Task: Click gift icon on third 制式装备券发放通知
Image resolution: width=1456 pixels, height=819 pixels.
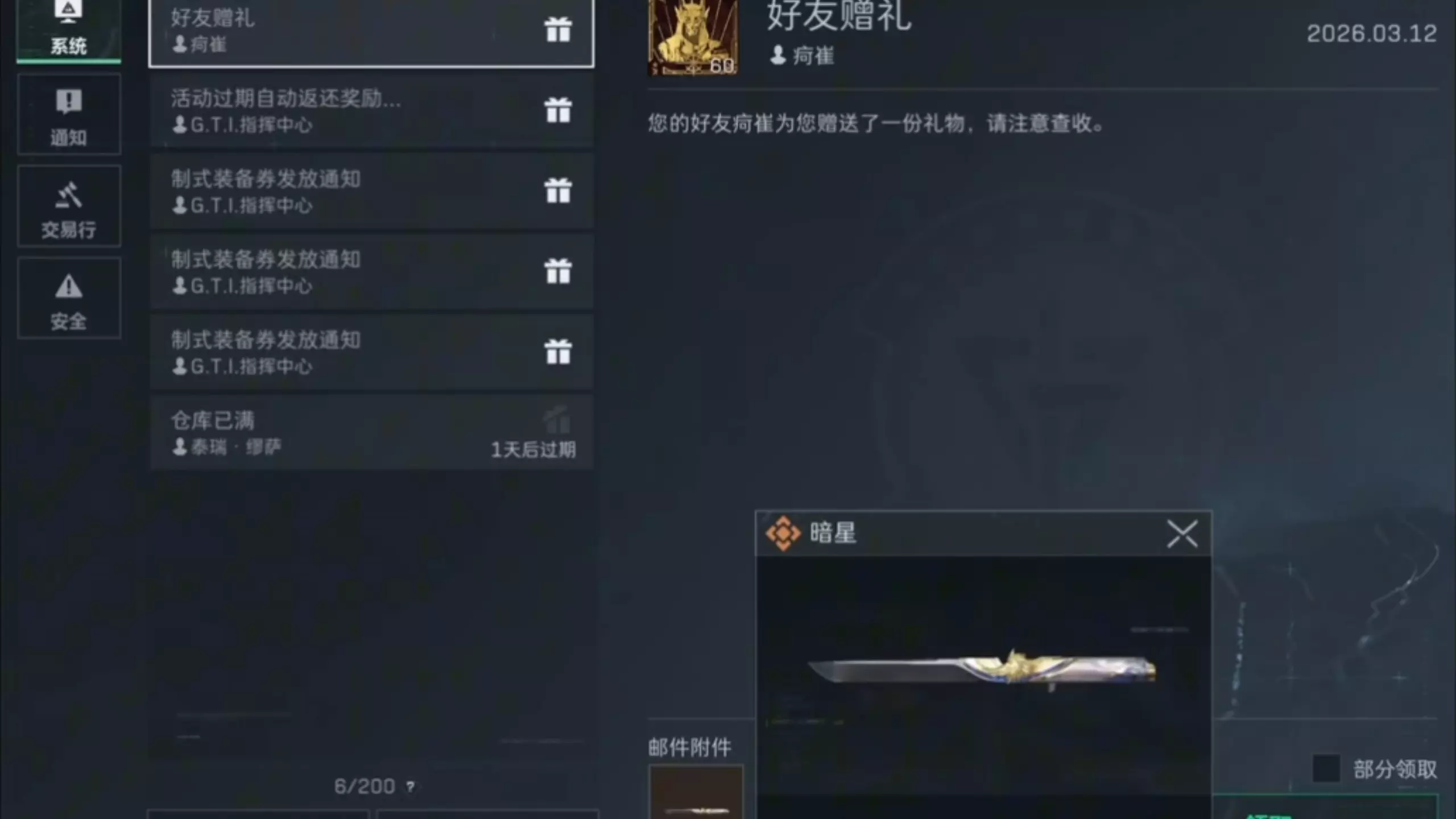Action: click(x=558, y=351)
